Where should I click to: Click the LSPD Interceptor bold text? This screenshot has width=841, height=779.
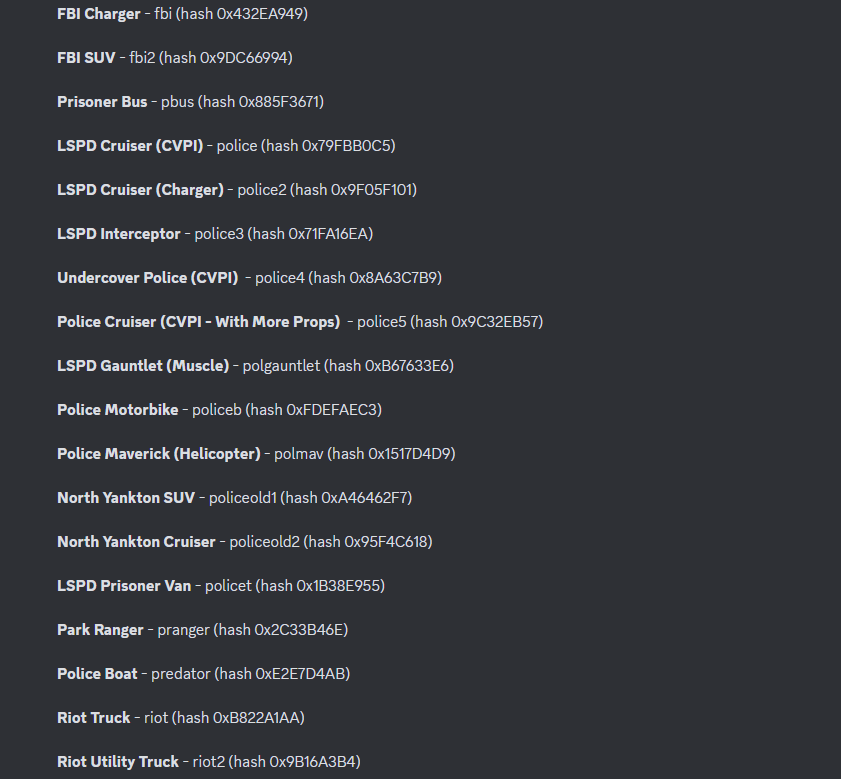119,234
